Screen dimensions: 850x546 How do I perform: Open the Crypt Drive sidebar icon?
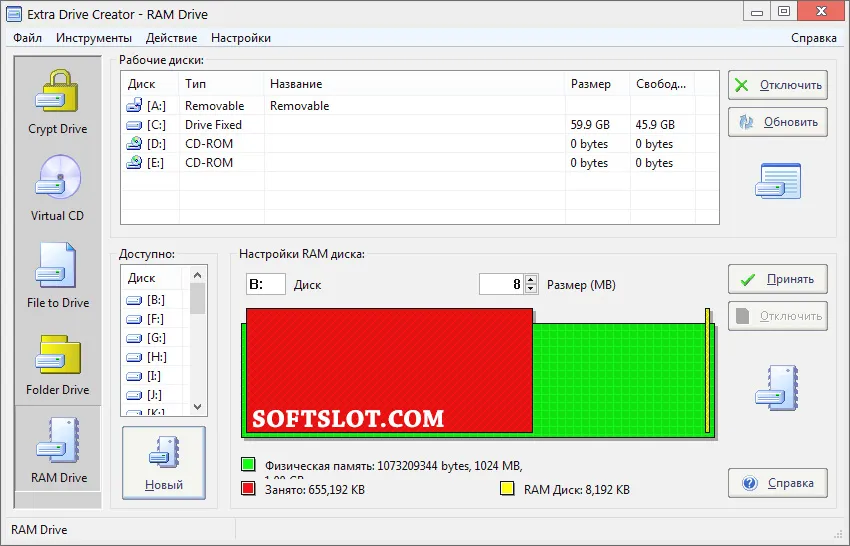57,101
